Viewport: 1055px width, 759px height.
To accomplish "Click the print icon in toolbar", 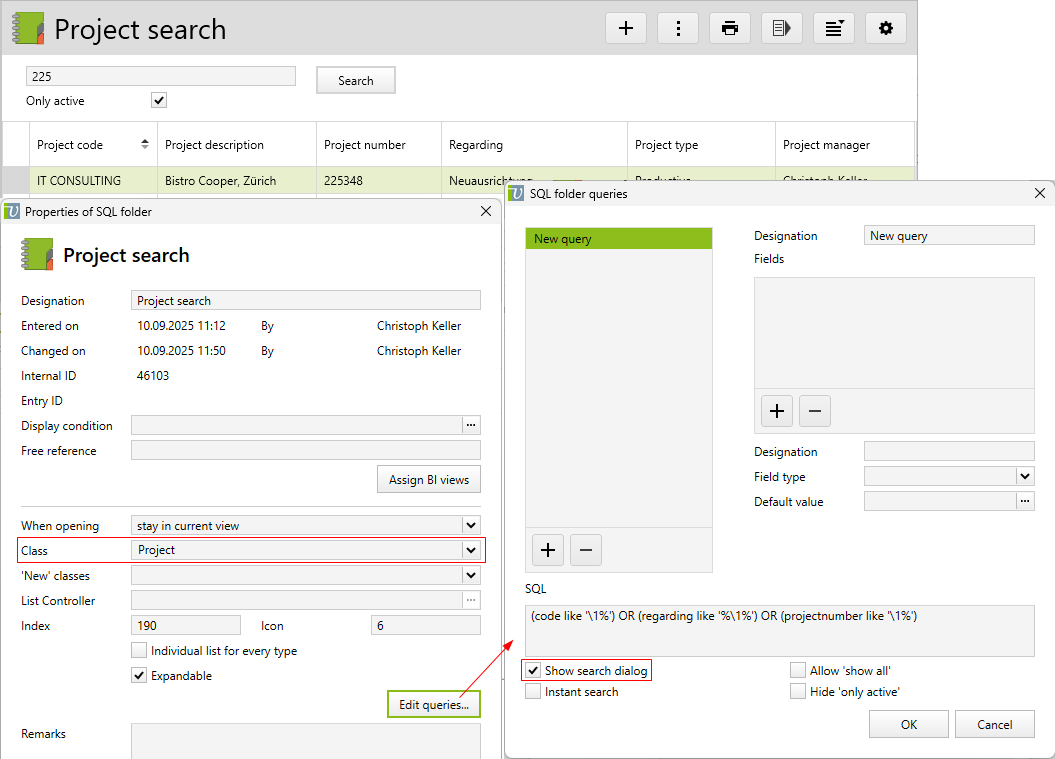I will pos(730,28).
